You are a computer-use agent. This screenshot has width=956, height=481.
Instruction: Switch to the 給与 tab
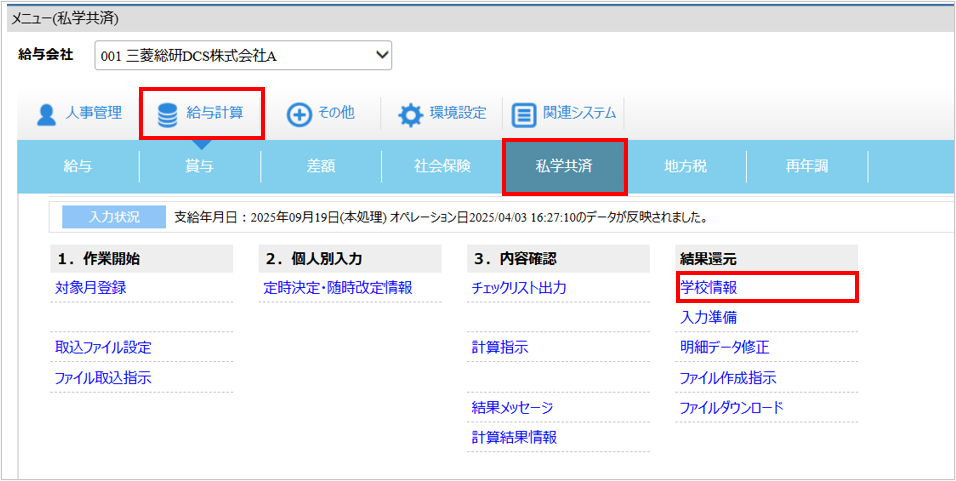[78, 166]
